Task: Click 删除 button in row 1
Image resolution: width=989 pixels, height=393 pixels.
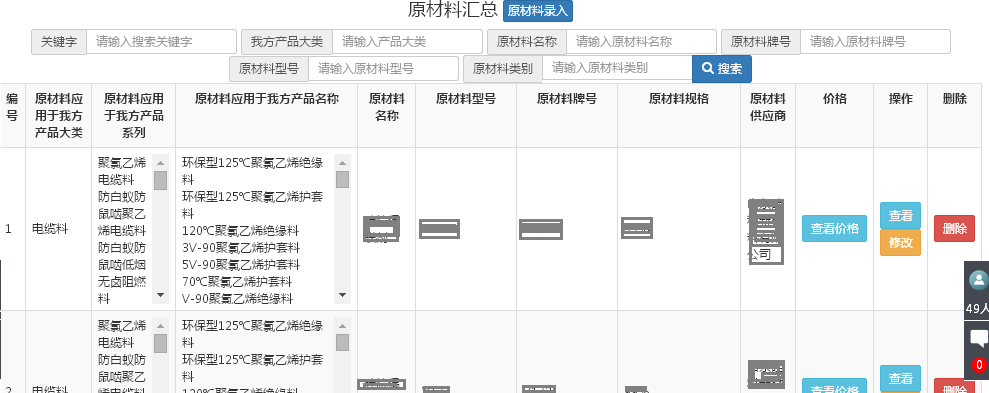Action: point(954,228)
